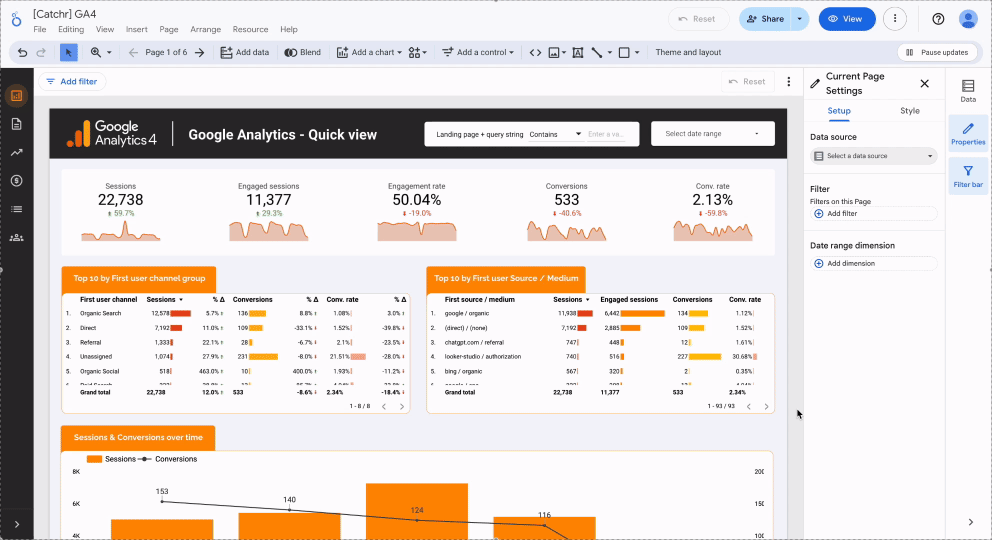Click Theme and layout
992x540 pixels.
point(688,52)
